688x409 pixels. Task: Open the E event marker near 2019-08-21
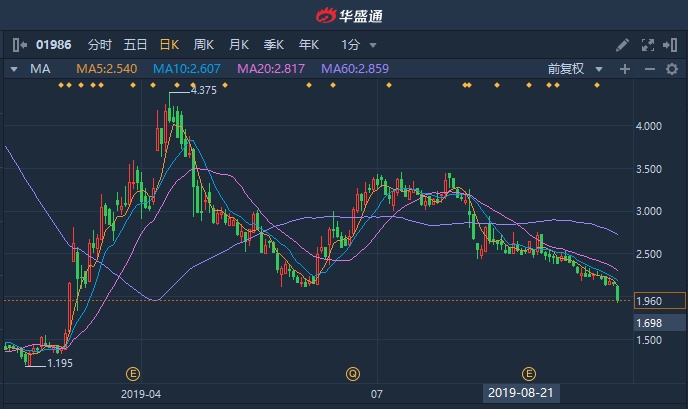(529, 374)
